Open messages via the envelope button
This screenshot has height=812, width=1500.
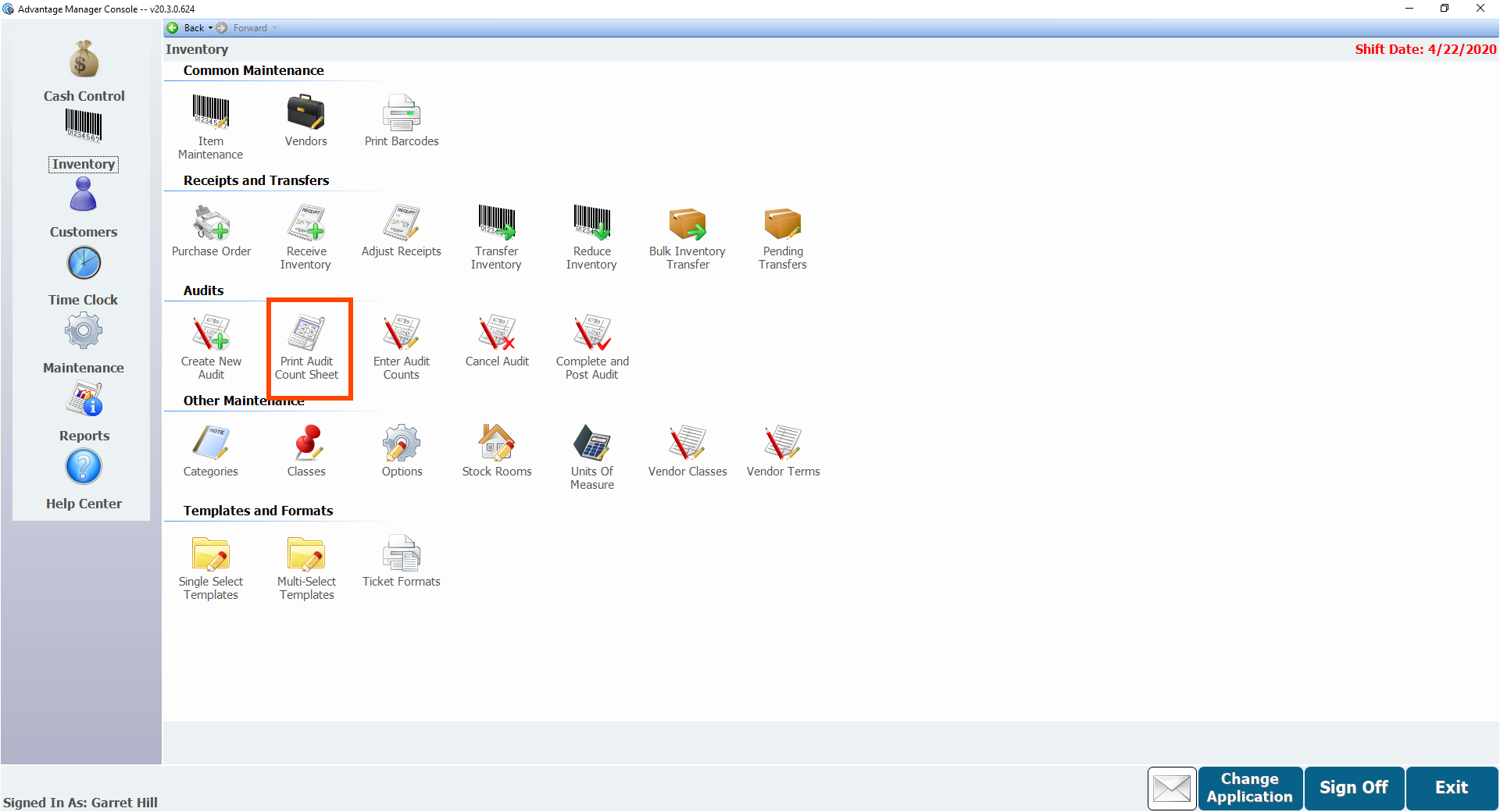coord(1171,789)
